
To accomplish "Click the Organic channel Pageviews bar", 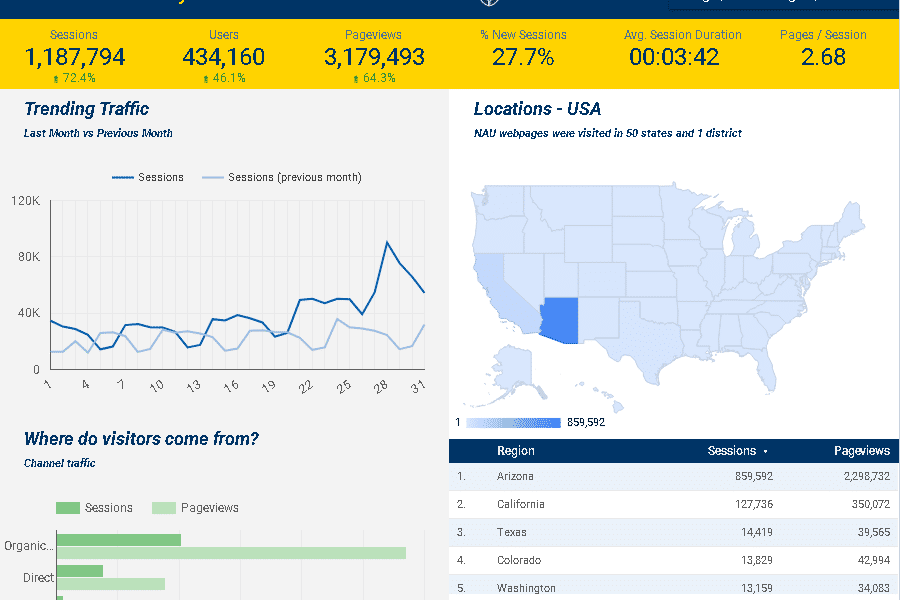I will click(231, 553).
